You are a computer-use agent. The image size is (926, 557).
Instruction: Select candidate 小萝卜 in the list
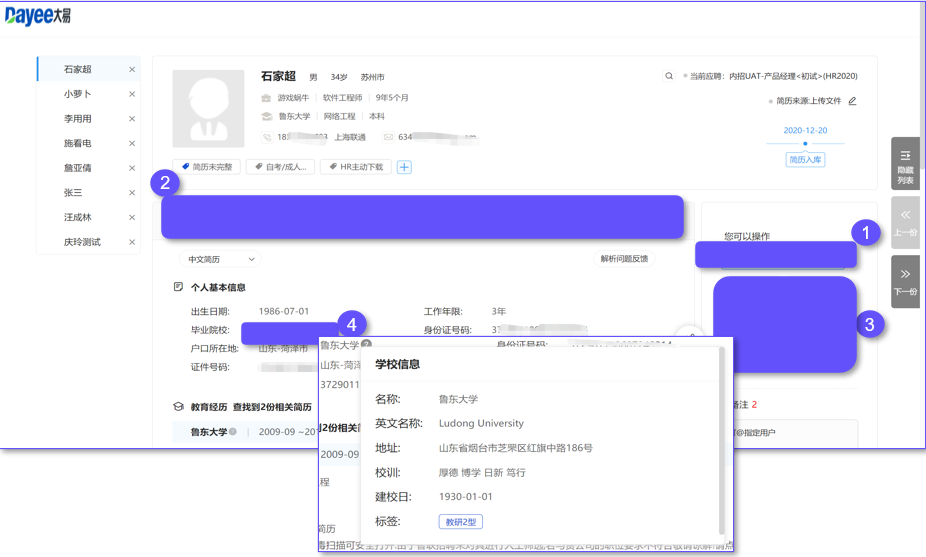pos(77,94)
